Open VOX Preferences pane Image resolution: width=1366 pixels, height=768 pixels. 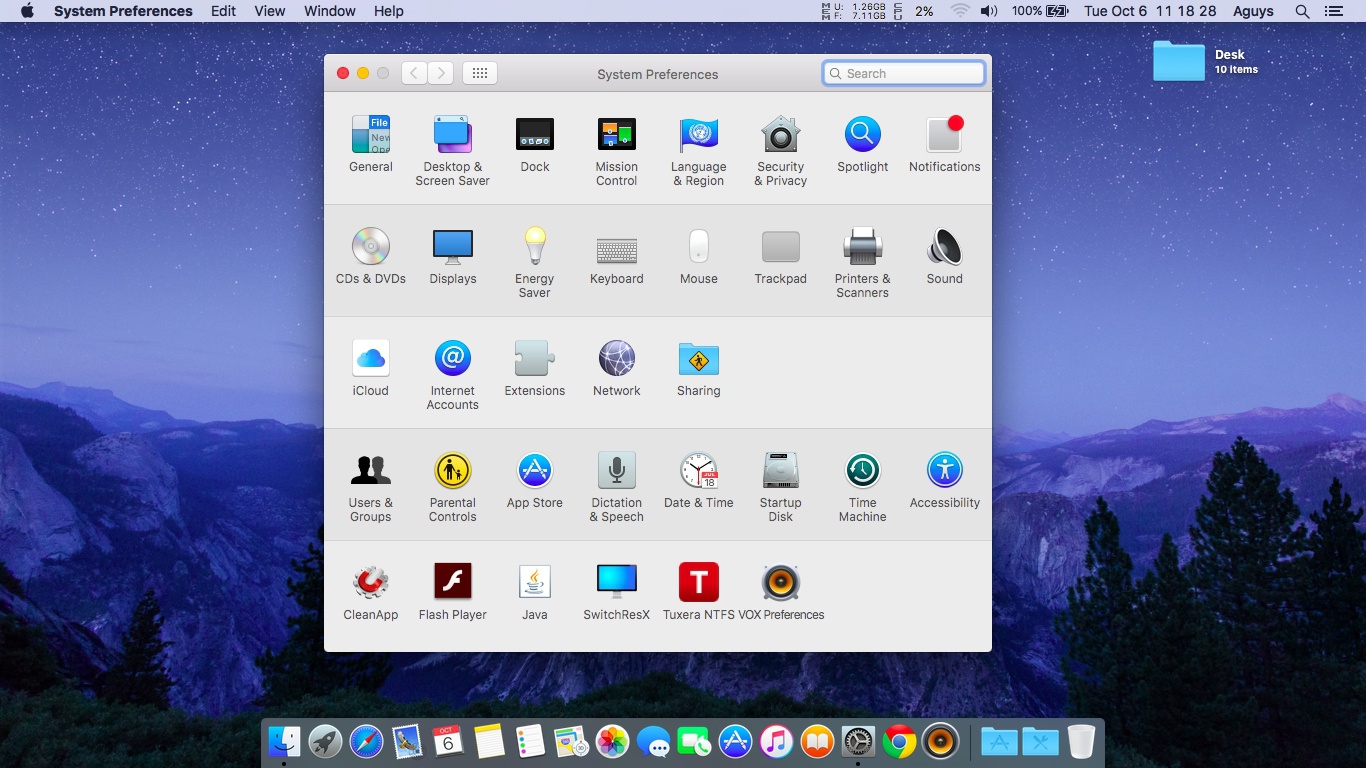coord(781,593)
